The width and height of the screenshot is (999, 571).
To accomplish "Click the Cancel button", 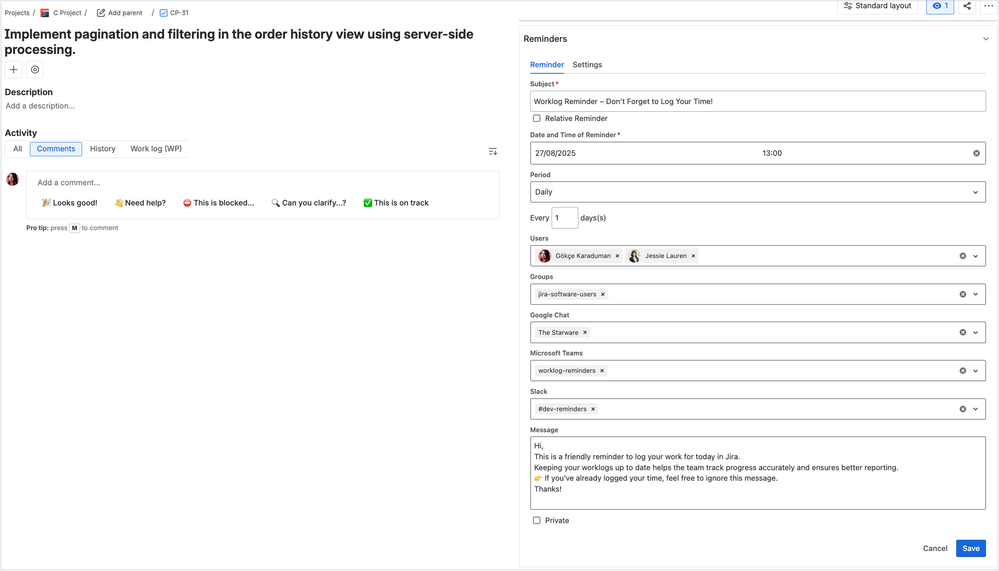I will coord(935,548).
